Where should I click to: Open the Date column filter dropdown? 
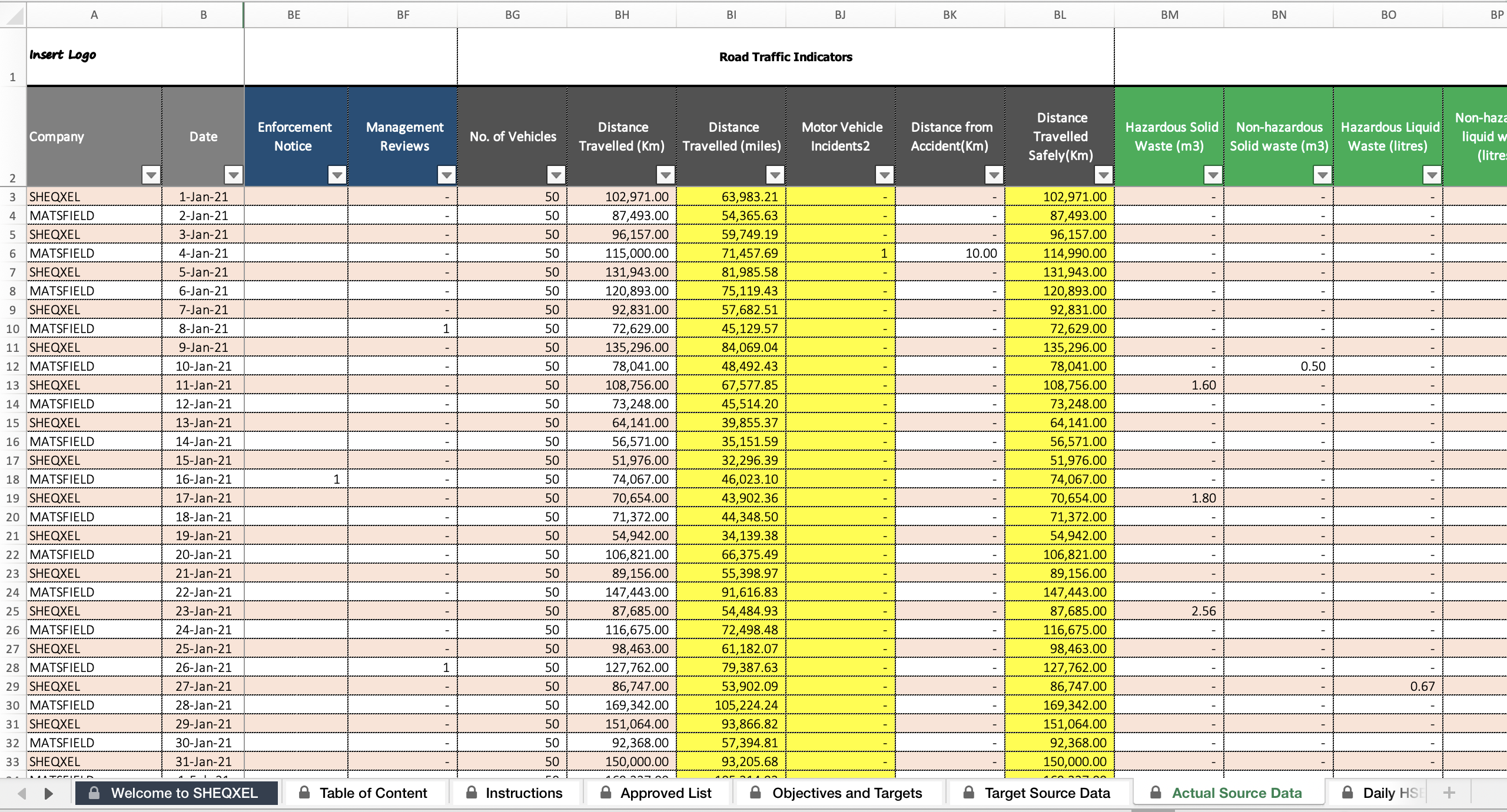234,175
